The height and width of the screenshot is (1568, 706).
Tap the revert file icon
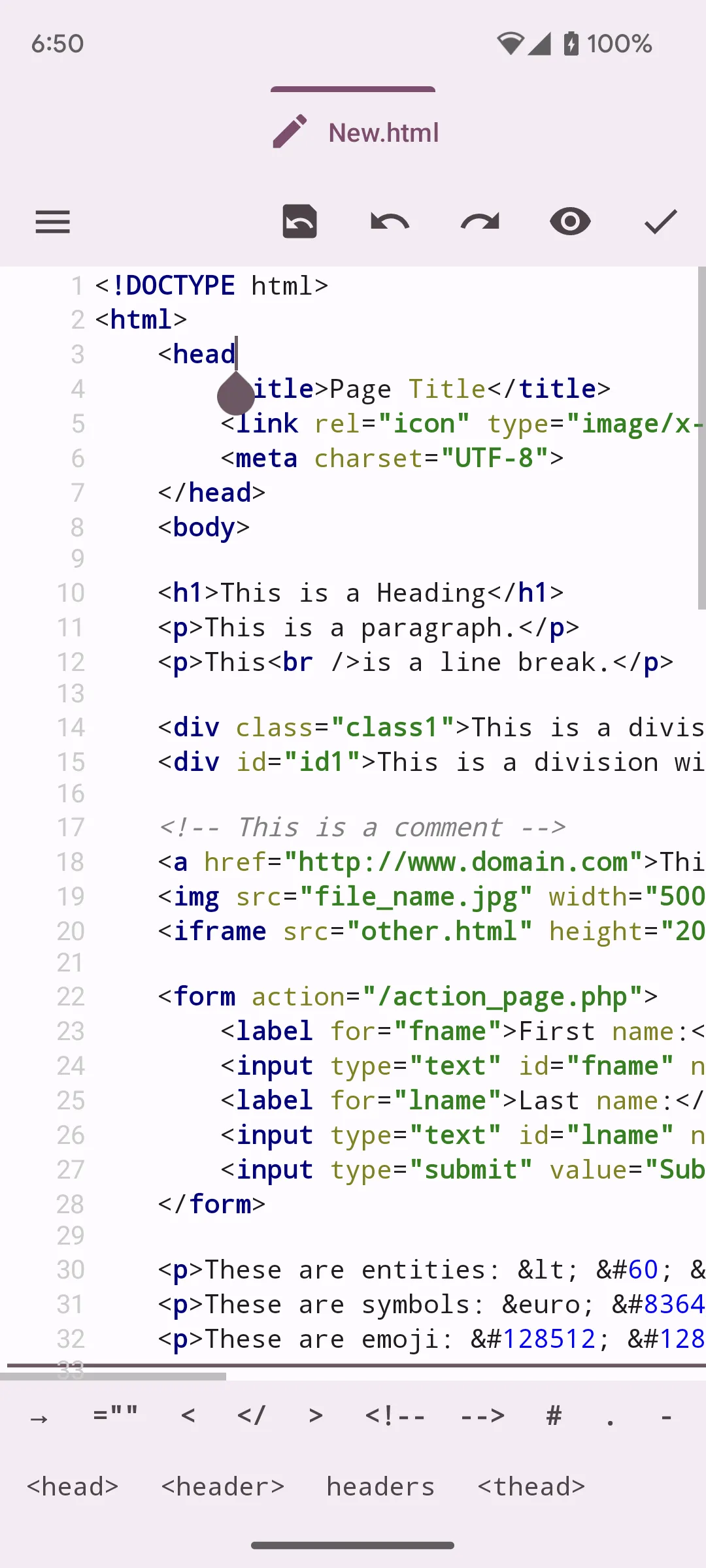pos(299,221)
